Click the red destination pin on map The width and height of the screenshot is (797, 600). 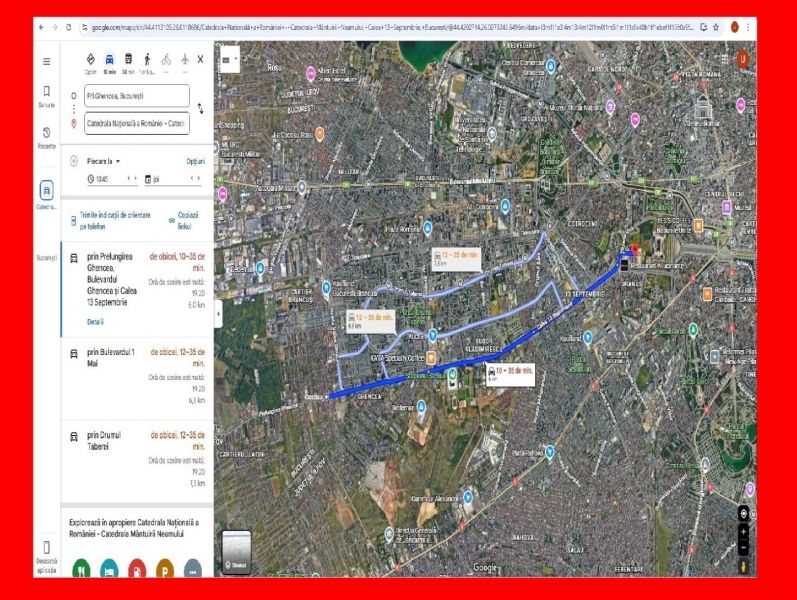pyautogui.click(x=634, y=249)
